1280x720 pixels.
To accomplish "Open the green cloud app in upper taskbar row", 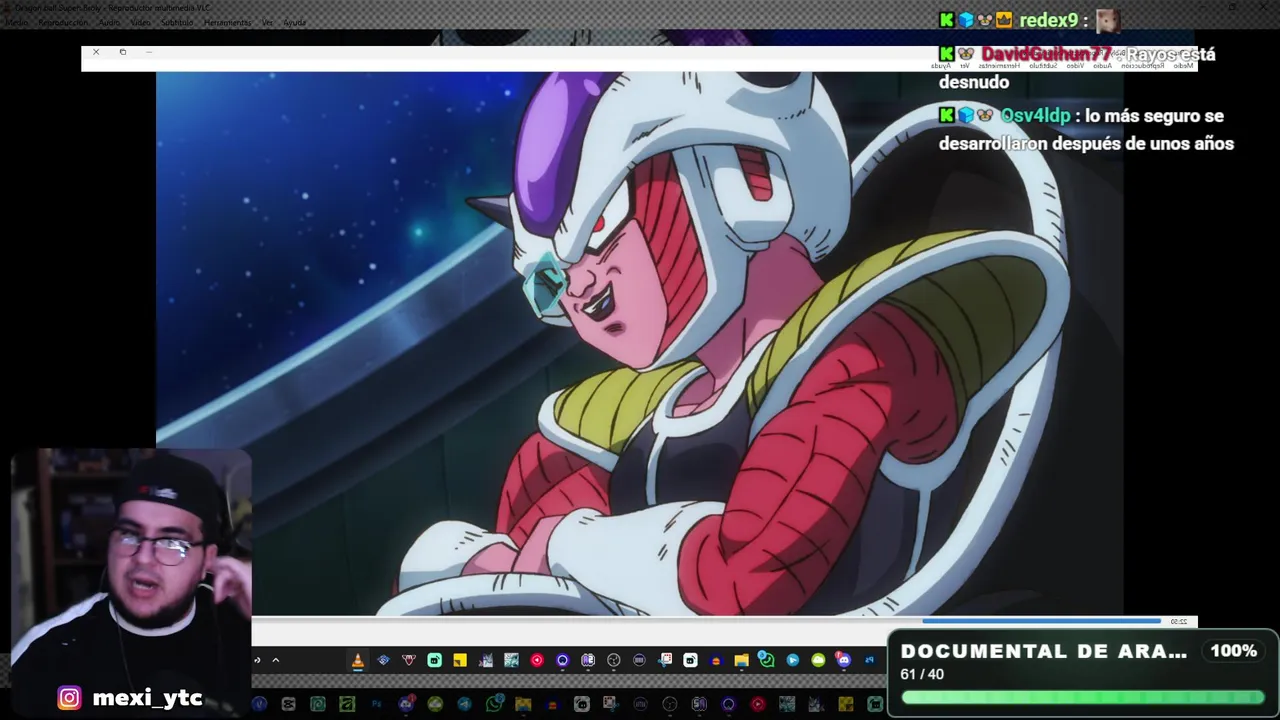I will tap(818, 660).
